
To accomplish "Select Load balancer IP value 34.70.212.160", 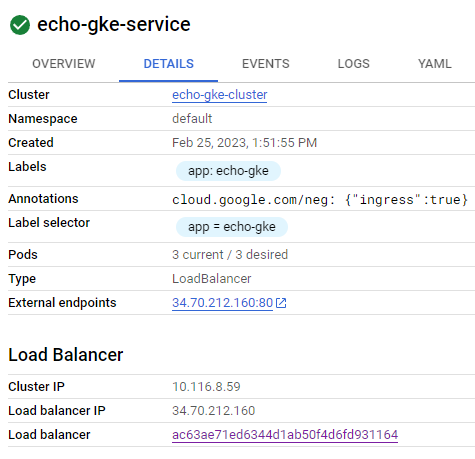I will [214, 411].
